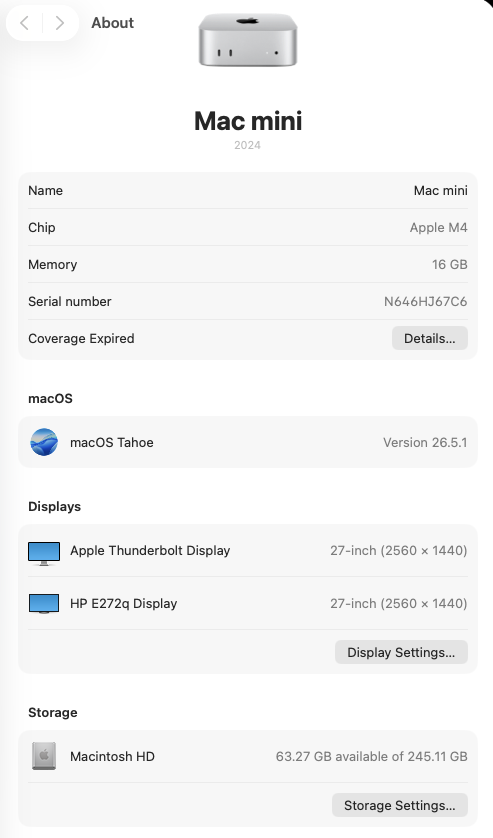Click the Apple Thunderbolt Display resolution text
This screenshot has height=838, width=493.
(x=399, y=550)
